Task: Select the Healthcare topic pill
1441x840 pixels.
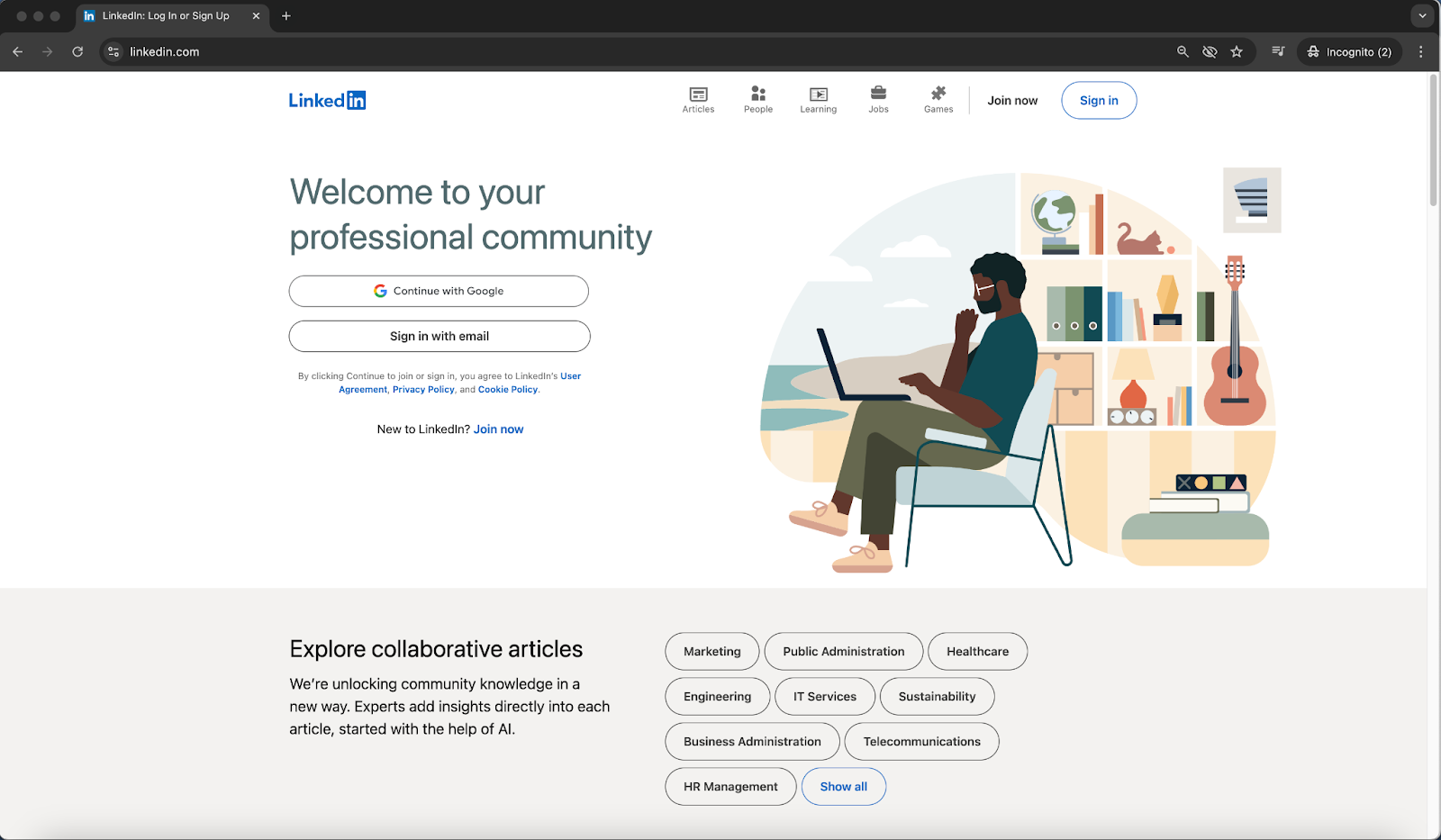Action: click(x=978, y=651)
